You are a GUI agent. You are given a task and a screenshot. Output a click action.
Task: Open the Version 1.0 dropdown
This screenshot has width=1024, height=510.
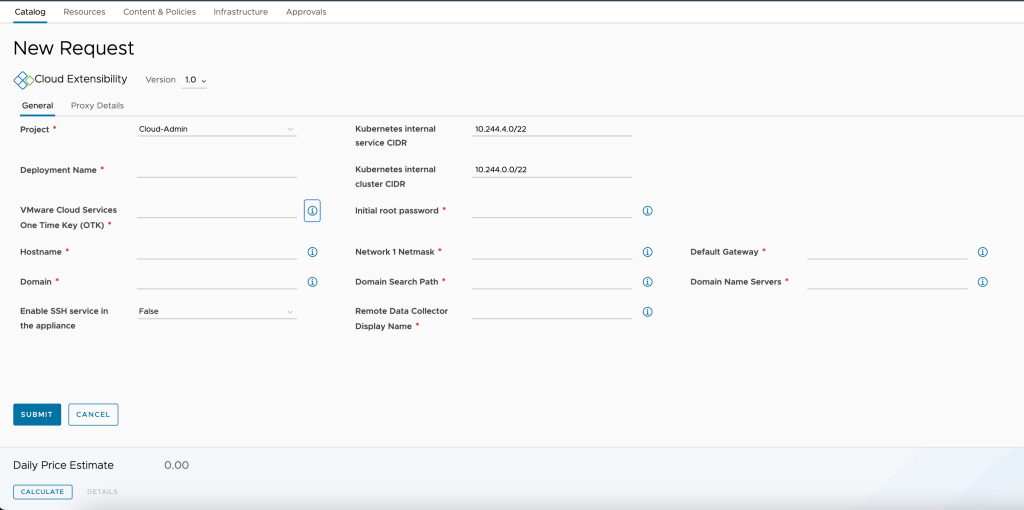195,80
